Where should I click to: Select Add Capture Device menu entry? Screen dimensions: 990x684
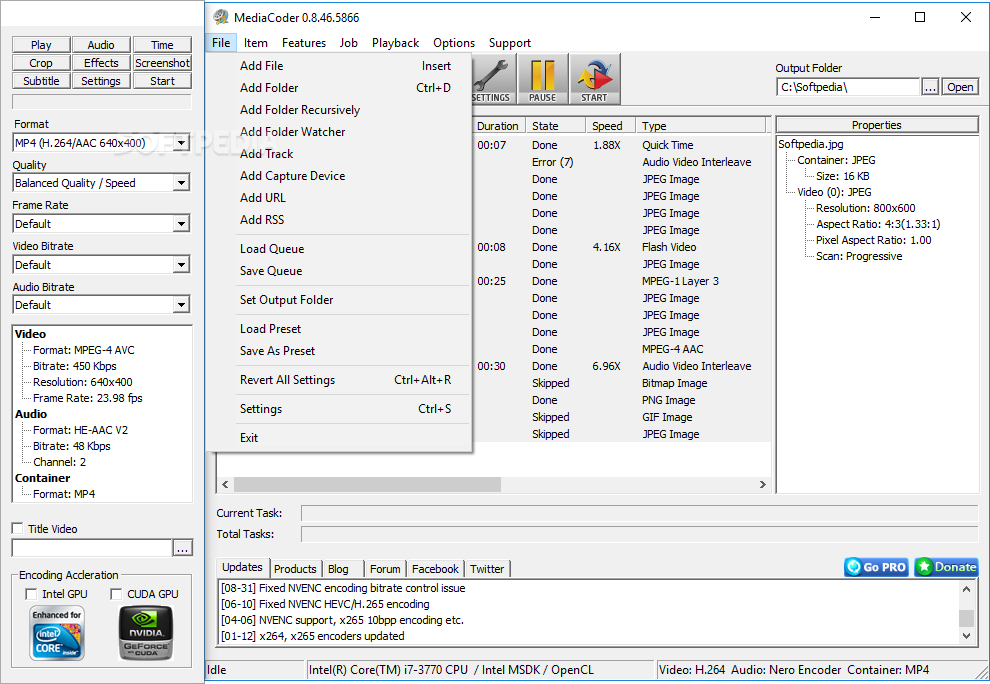[340, 176]
